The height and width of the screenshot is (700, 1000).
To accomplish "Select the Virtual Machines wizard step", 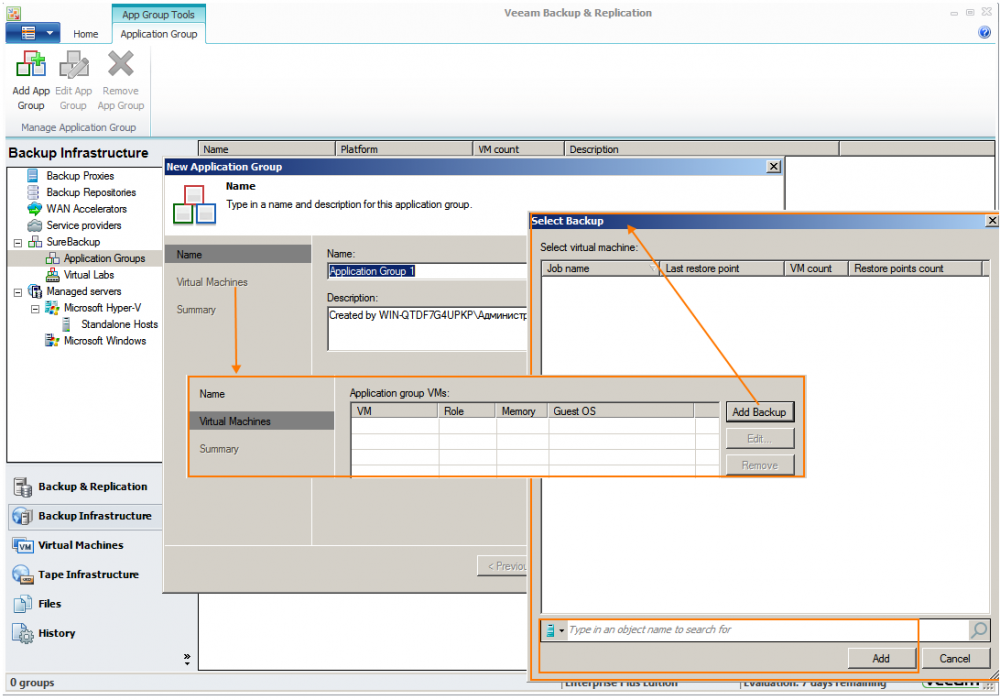I will click(x=212, y=282).
